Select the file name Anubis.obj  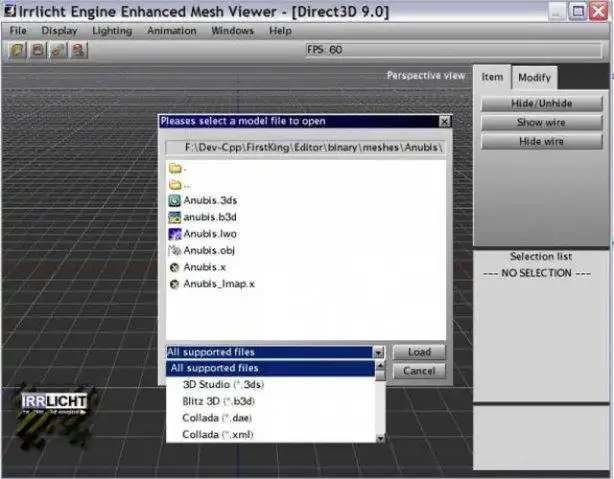209,250
